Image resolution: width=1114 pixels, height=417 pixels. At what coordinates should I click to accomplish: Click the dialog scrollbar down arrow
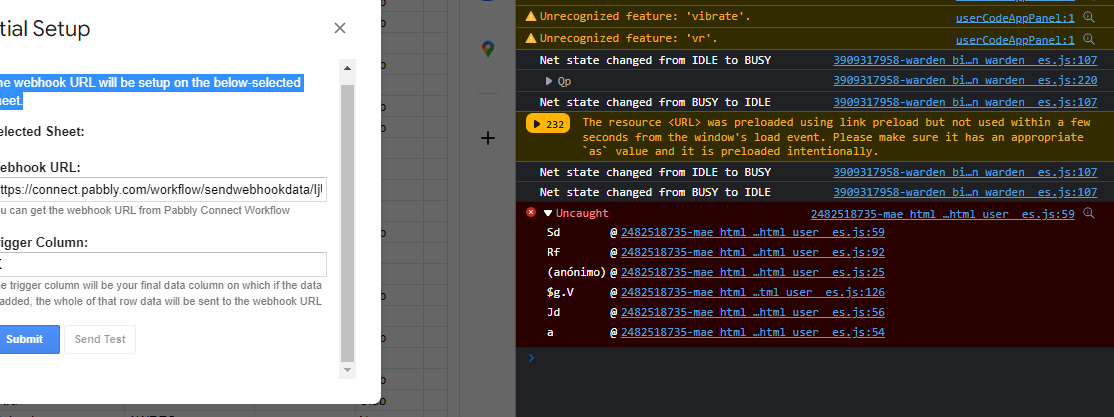pos(347,369)
